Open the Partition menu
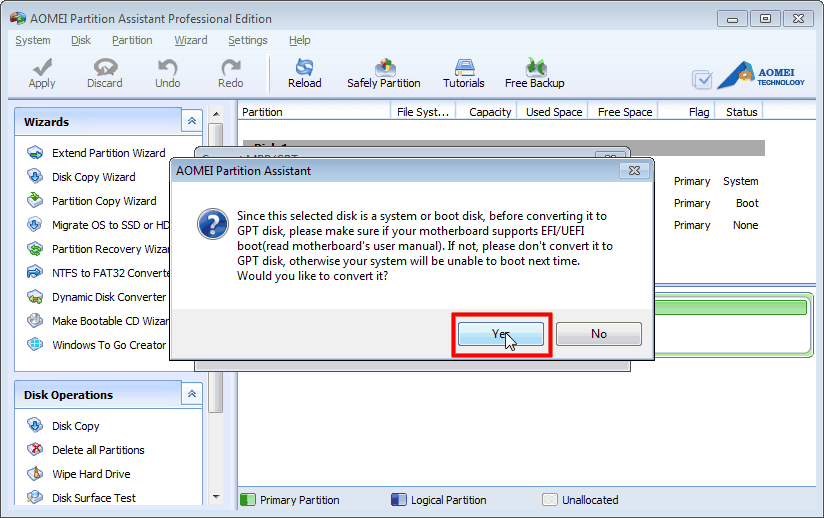 (132, 40)
